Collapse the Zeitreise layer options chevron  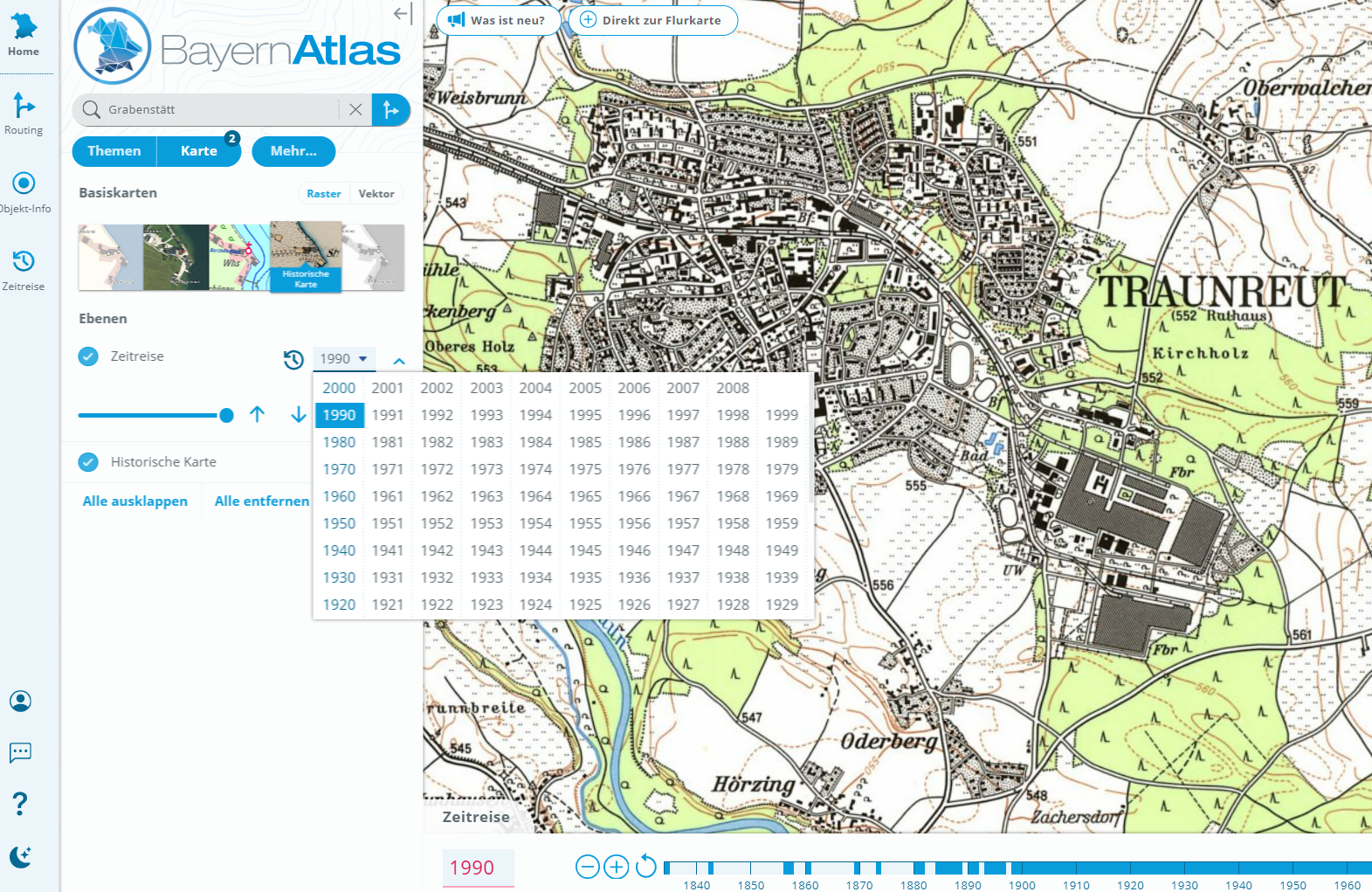coord(399,361)
